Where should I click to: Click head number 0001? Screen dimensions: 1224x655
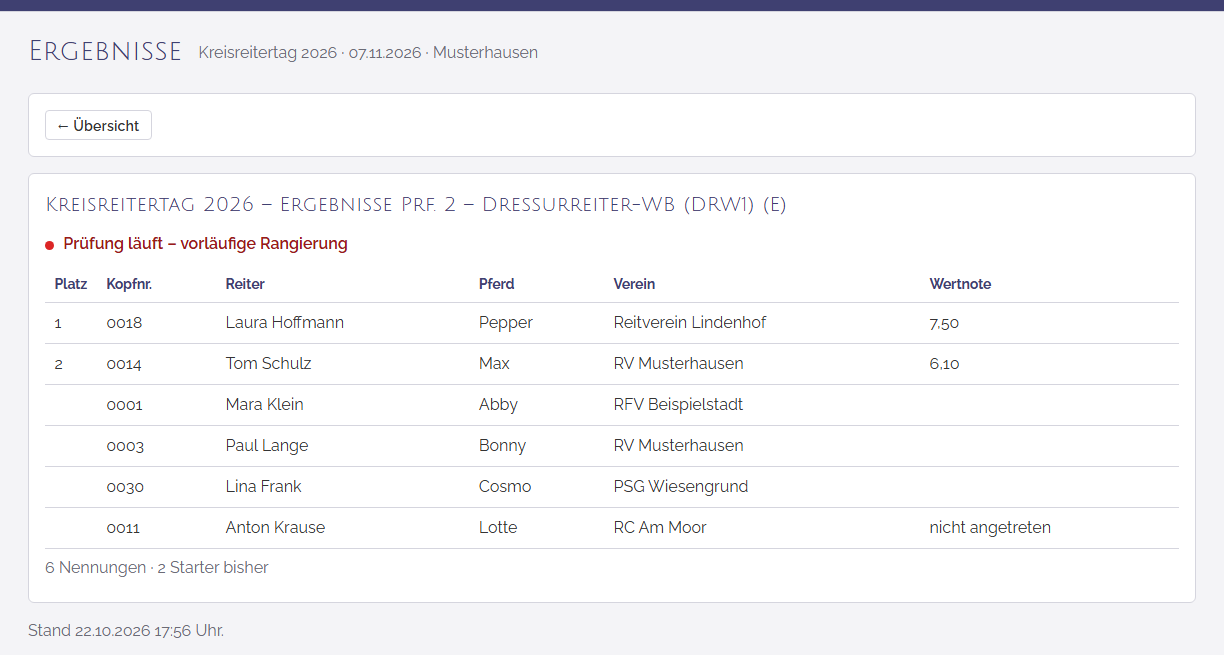[124, 405]
